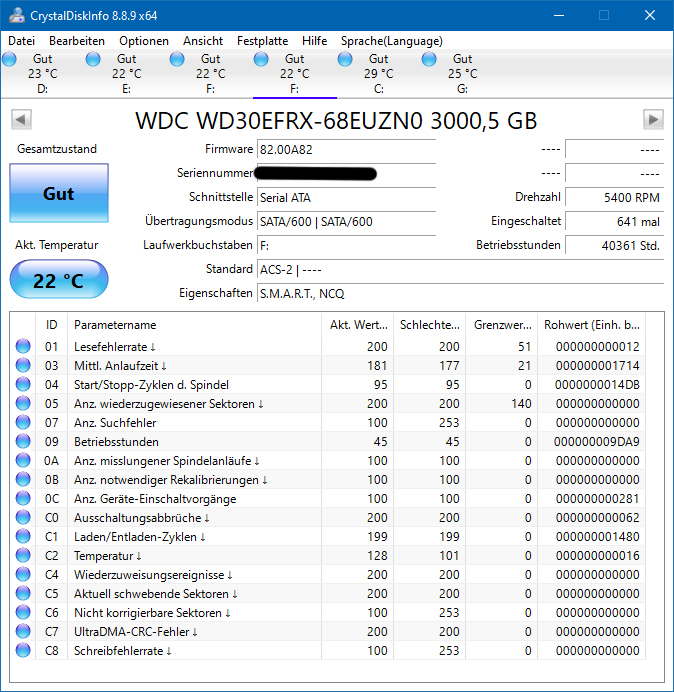Image resolution: width=674 pixels, height=692 pixels.
Task: Click the Parametername column header
Action: click(194, 325)
